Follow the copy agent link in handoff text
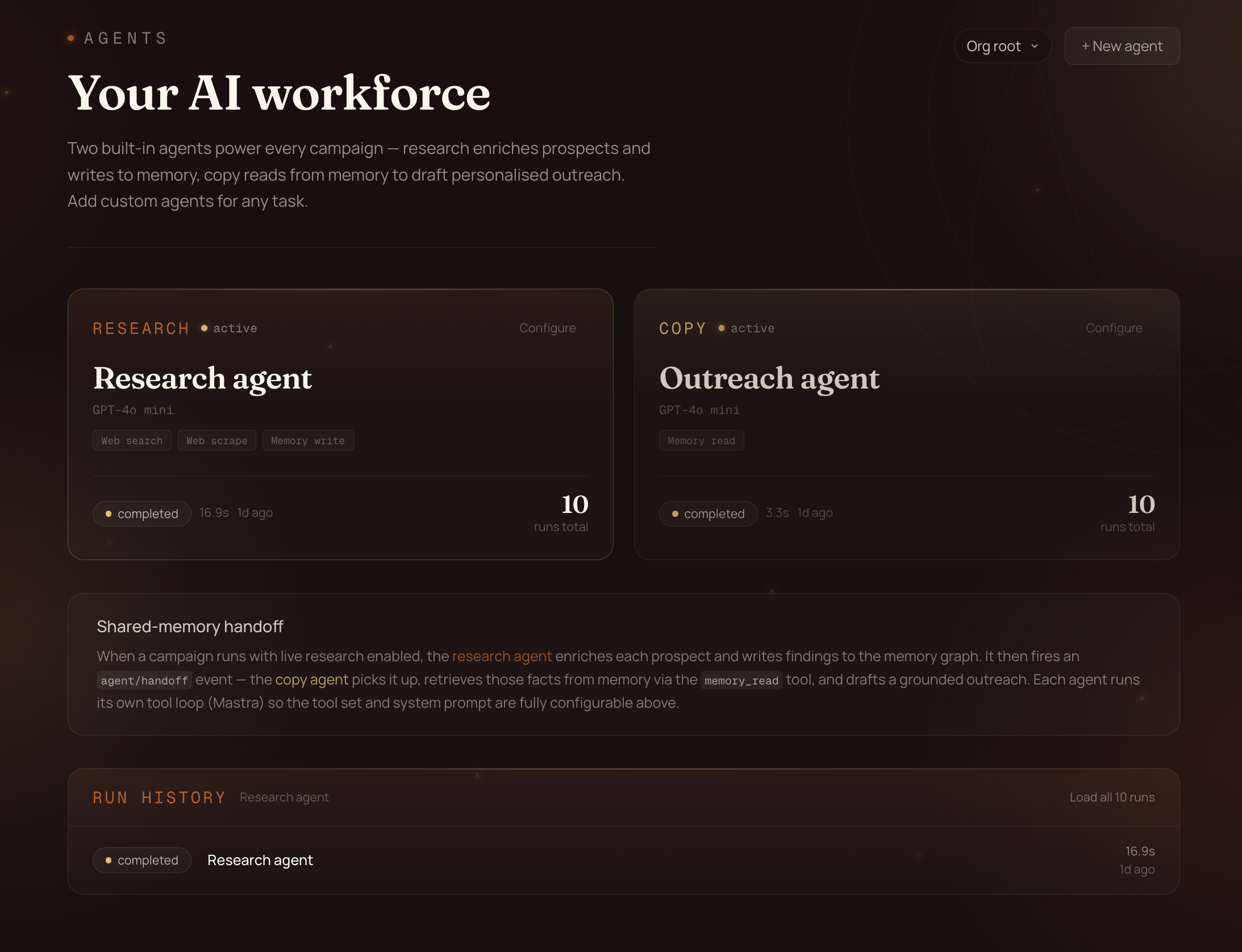Image resolution: width=1242 pixels, height=952 pixels. [312, 679]
